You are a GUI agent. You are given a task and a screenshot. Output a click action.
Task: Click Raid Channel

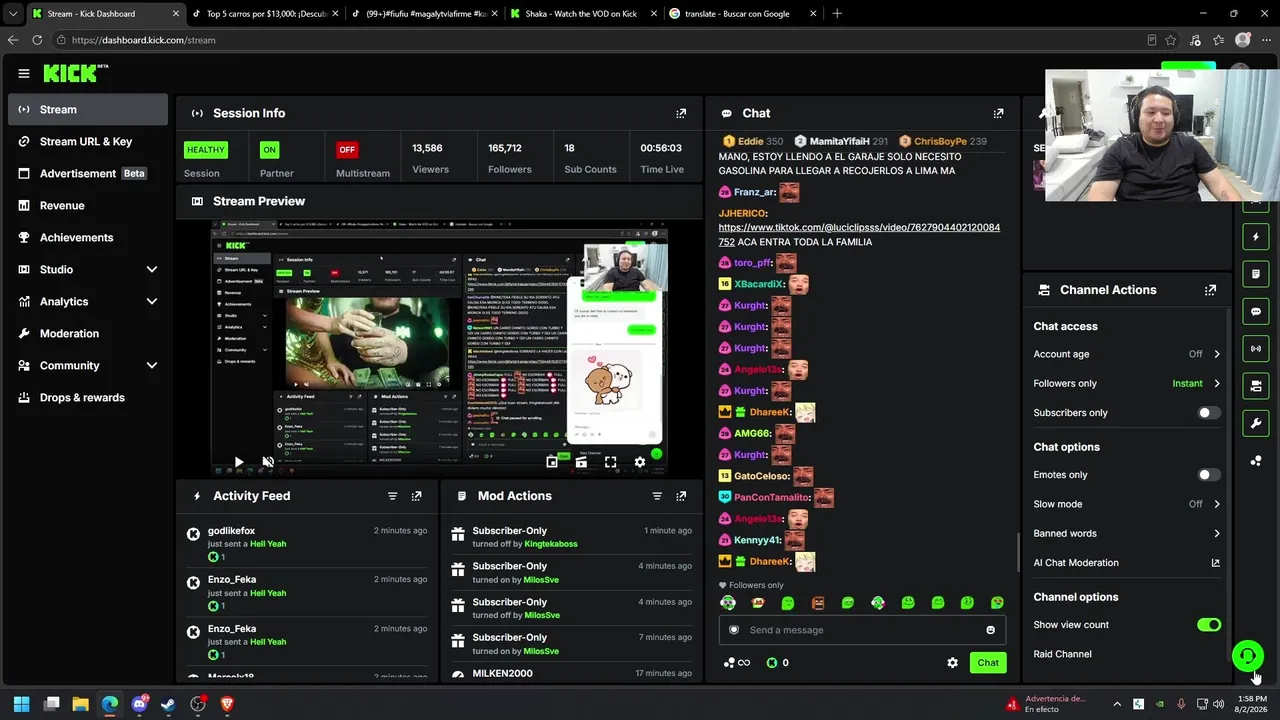(1062, 654)
